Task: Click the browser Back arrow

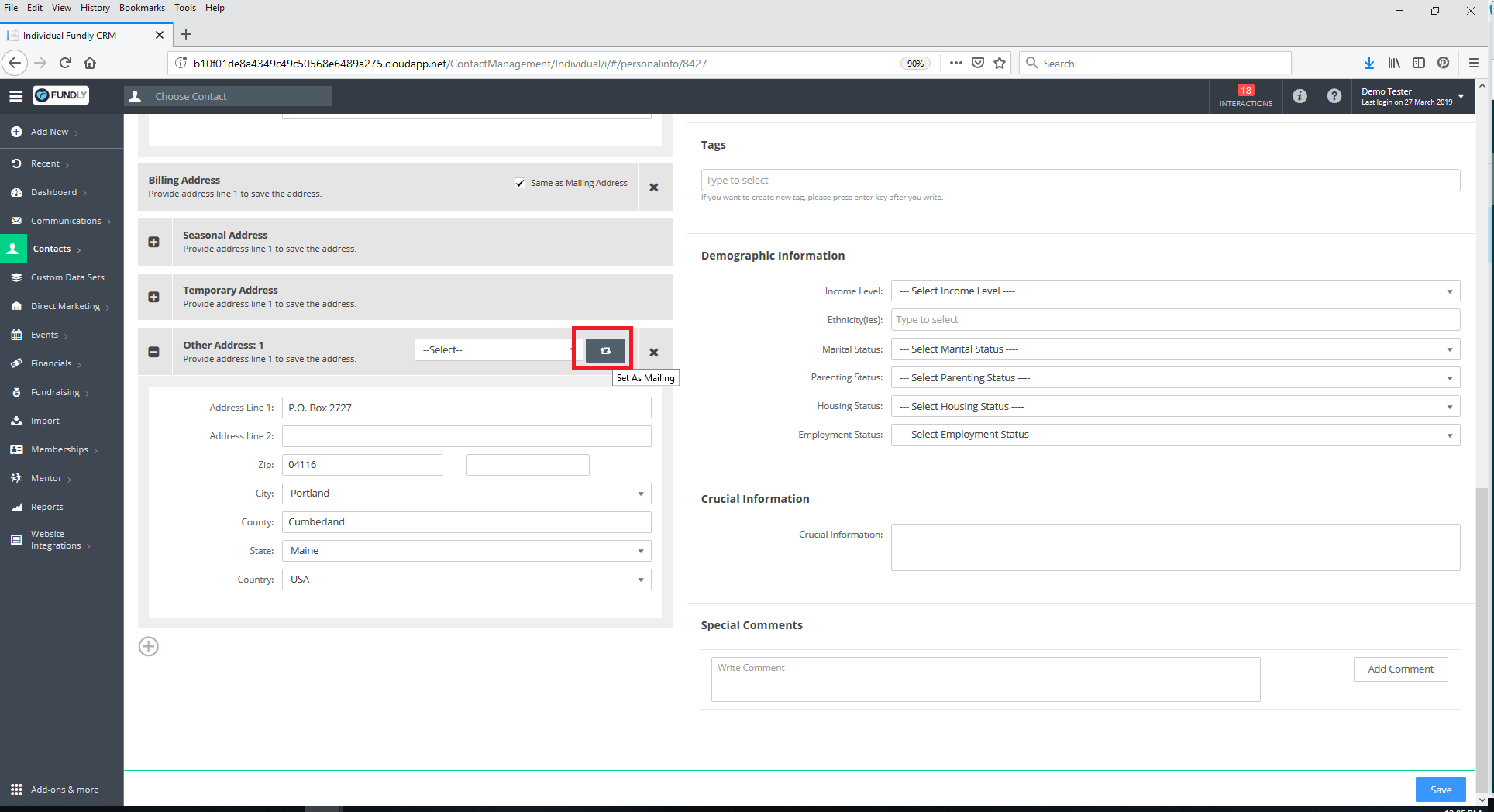Action: pos(15,64)
